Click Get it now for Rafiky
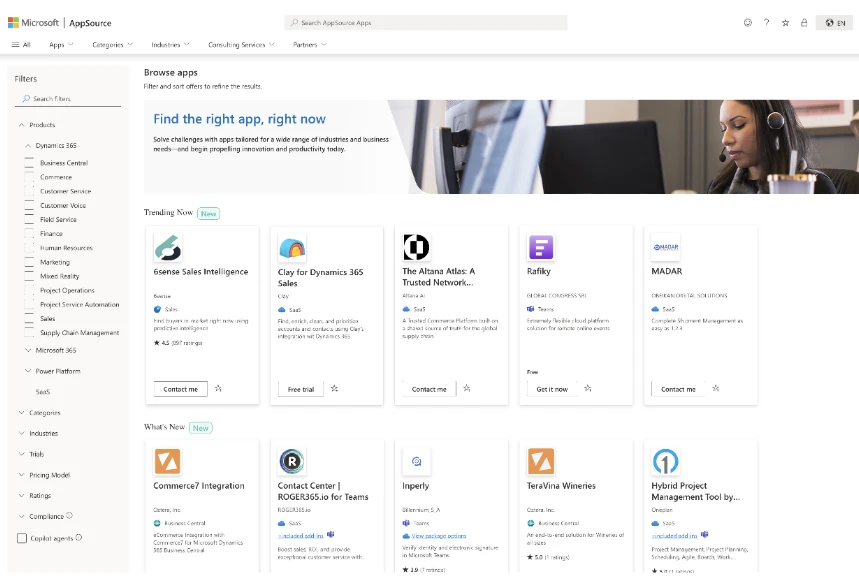The height and width of the screenshot is (583, 859). tap(552, 389)
